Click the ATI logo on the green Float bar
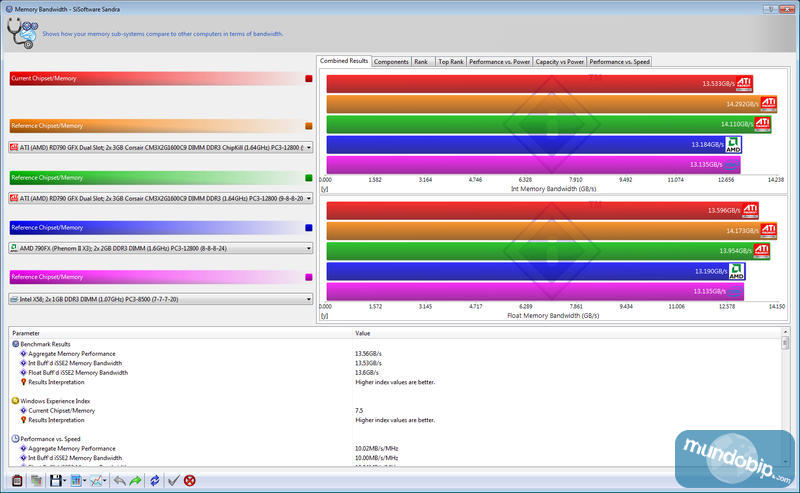 762,251
